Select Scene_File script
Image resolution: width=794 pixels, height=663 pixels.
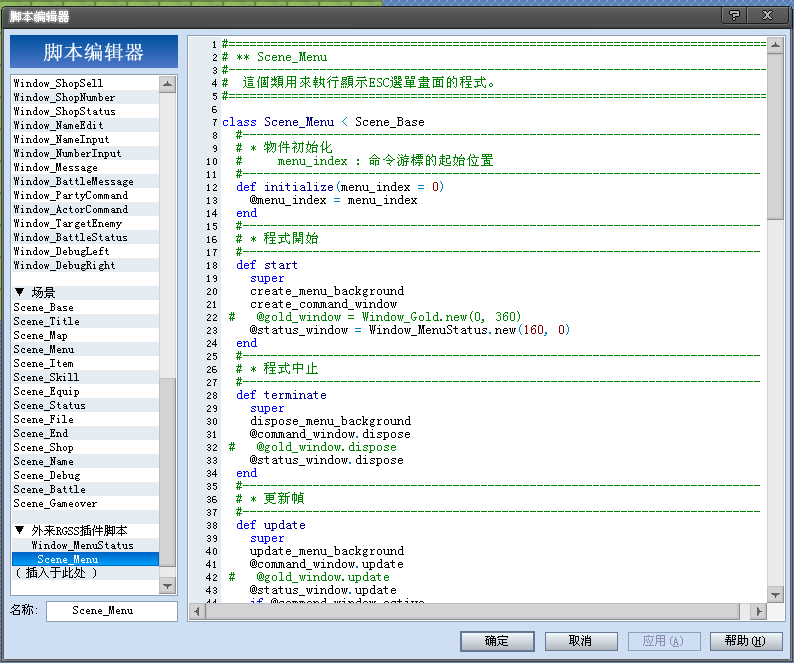point(85,419)
